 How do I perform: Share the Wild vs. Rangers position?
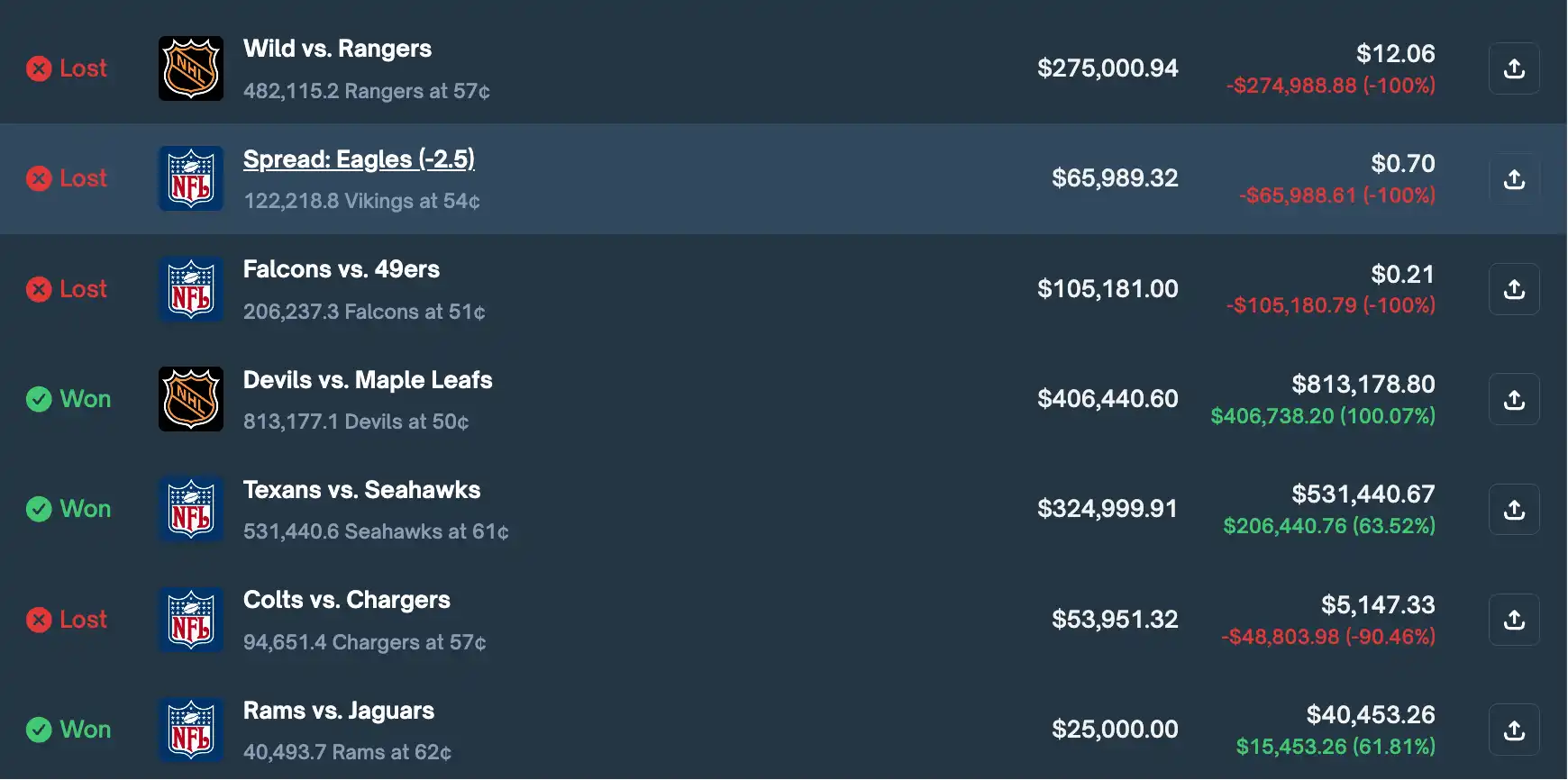tap(1514, 68)
